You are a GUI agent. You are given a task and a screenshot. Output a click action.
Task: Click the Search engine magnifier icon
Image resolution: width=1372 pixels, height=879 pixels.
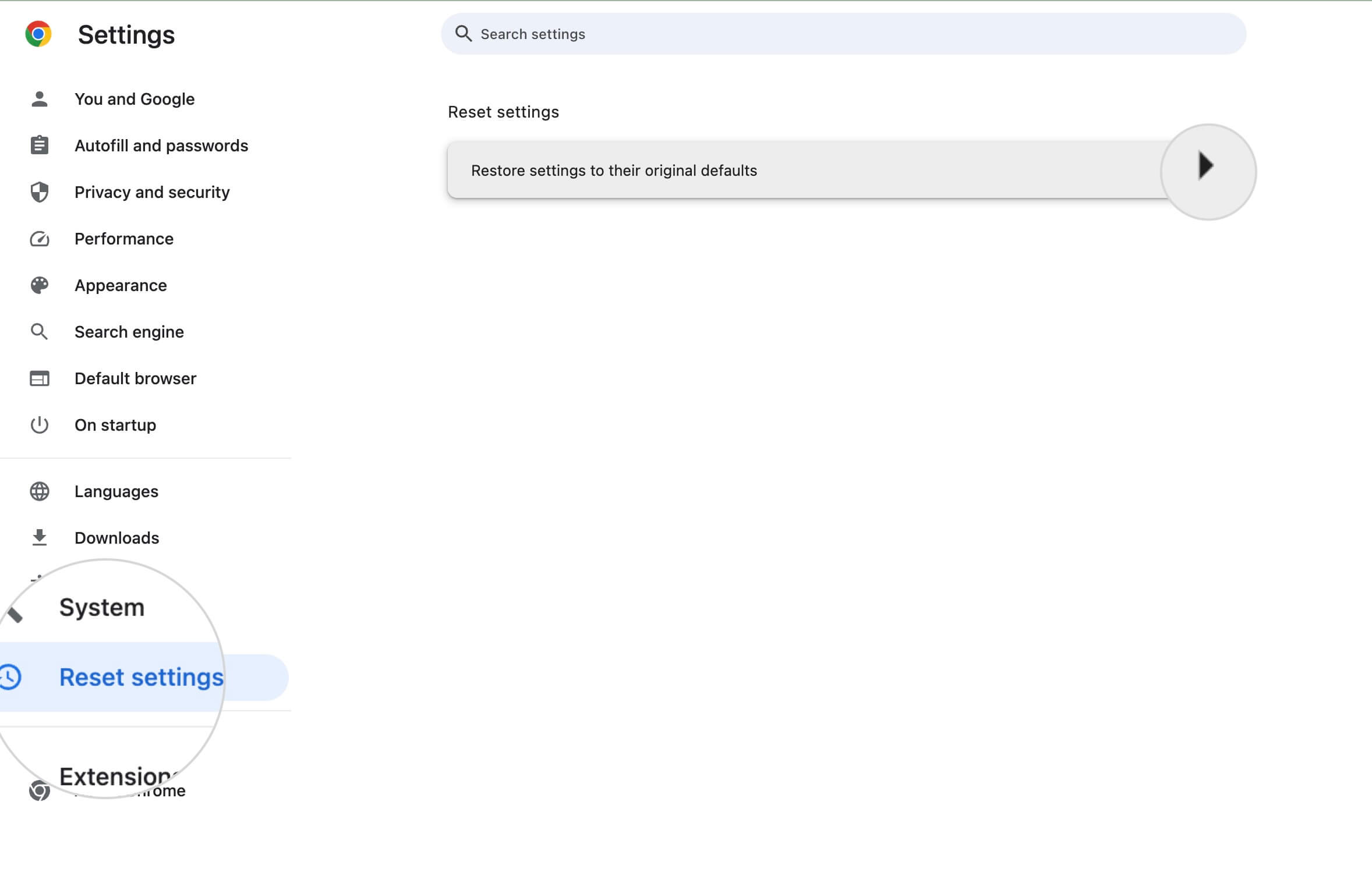37,332
